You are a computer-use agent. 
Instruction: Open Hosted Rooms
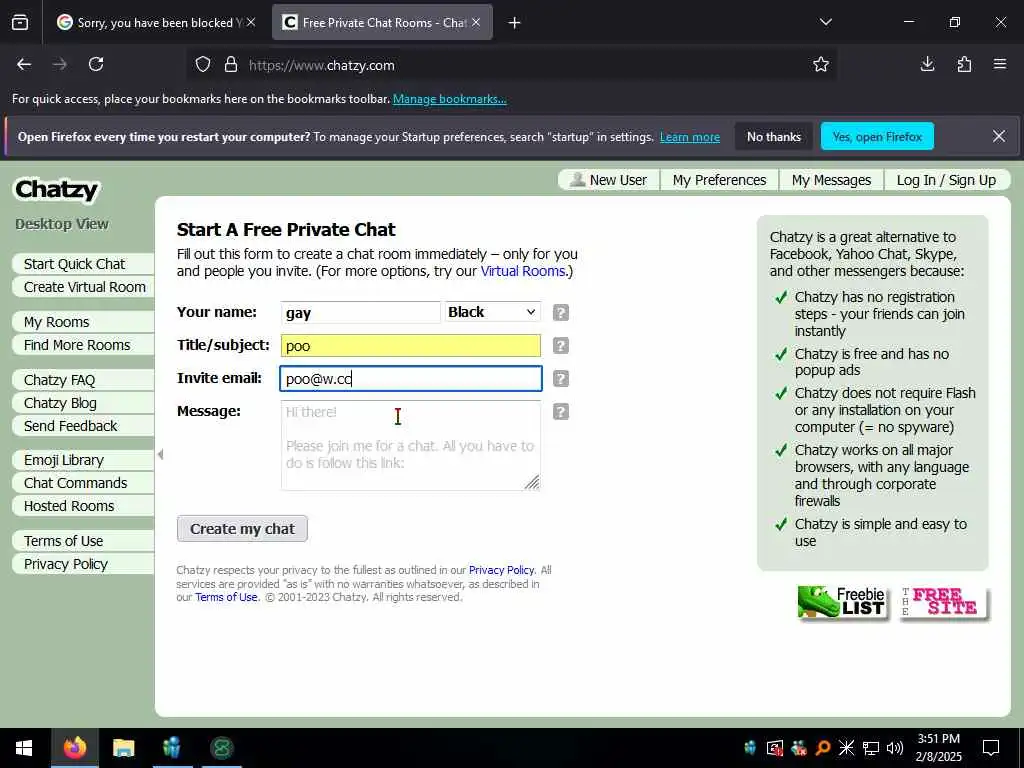pos(83,506)
